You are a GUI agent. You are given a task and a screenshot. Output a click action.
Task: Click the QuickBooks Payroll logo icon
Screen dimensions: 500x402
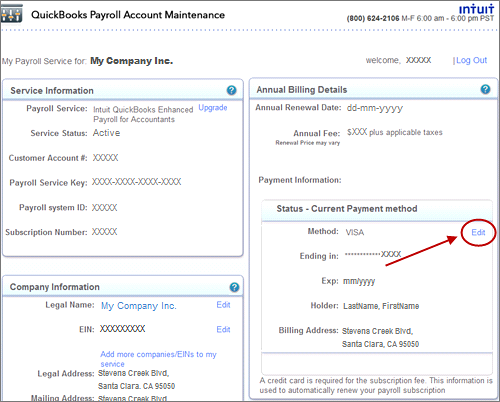(x=12, y=14)
